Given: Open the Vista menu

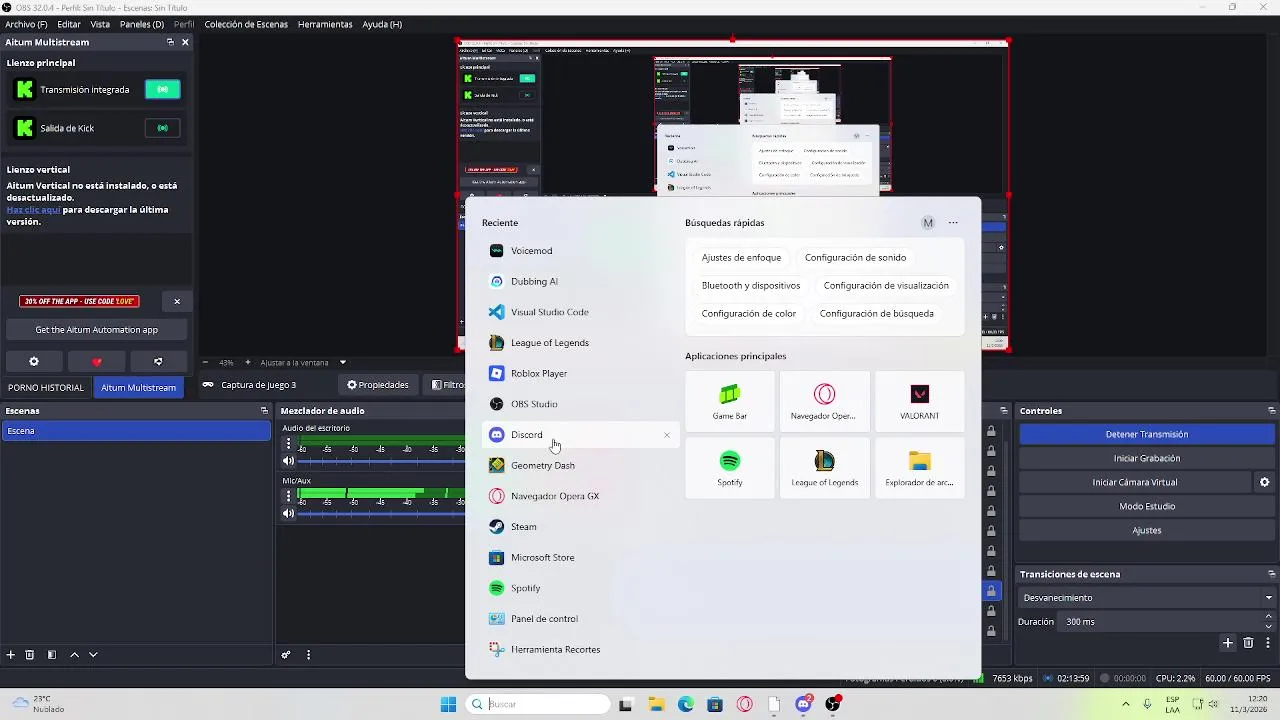Looking at the screenshot, I should pyautogui.click(x=100, y=24).
